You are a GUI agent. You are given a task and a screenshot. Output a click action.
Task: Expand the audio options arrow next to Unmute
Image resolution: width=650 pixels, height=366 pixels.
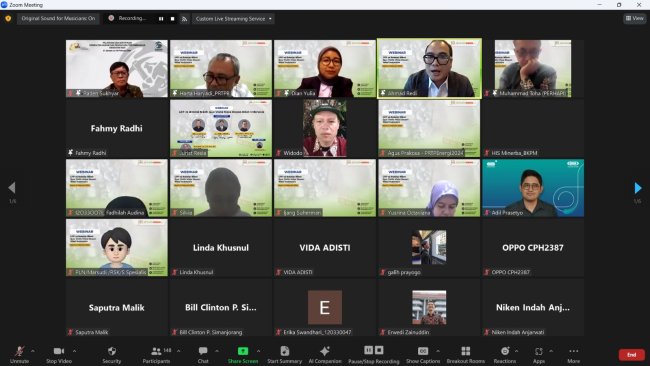click(x=33, y=351)
